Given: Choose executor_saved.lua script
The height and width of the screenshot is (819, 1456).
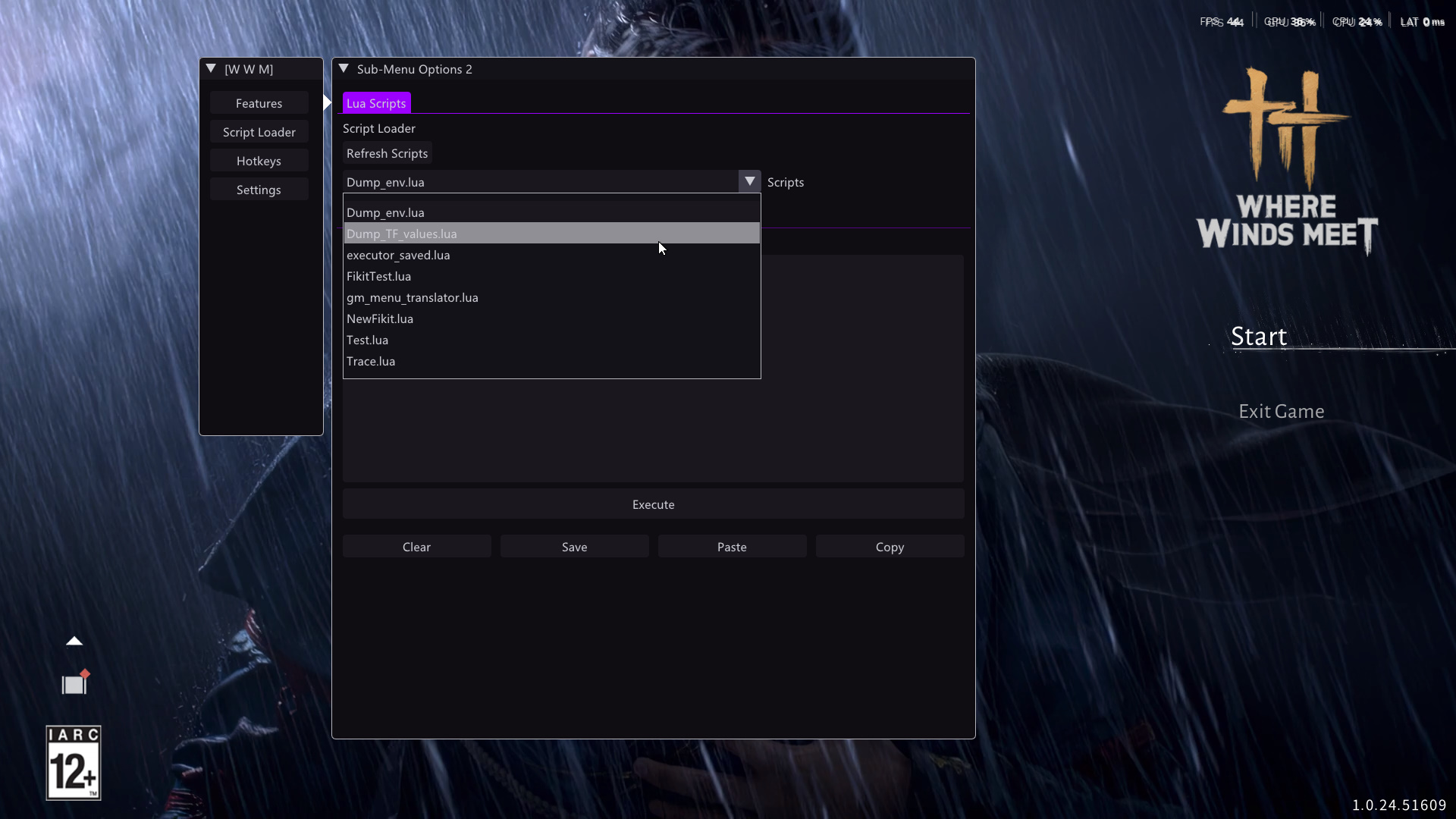Looking at the screenshot, I should [x=551, y=255].
